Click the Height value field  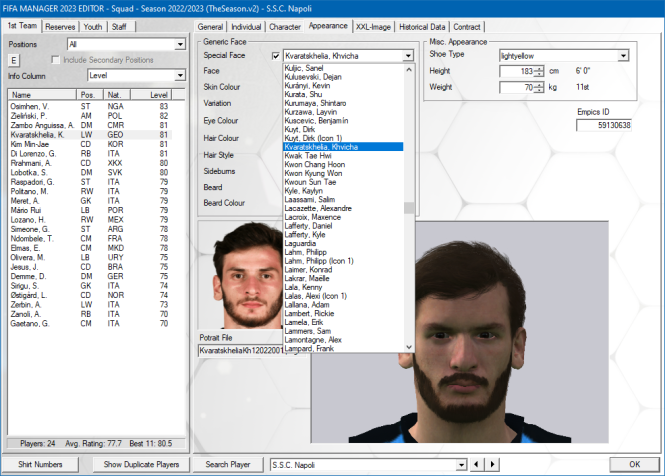(x=517, y=71)
